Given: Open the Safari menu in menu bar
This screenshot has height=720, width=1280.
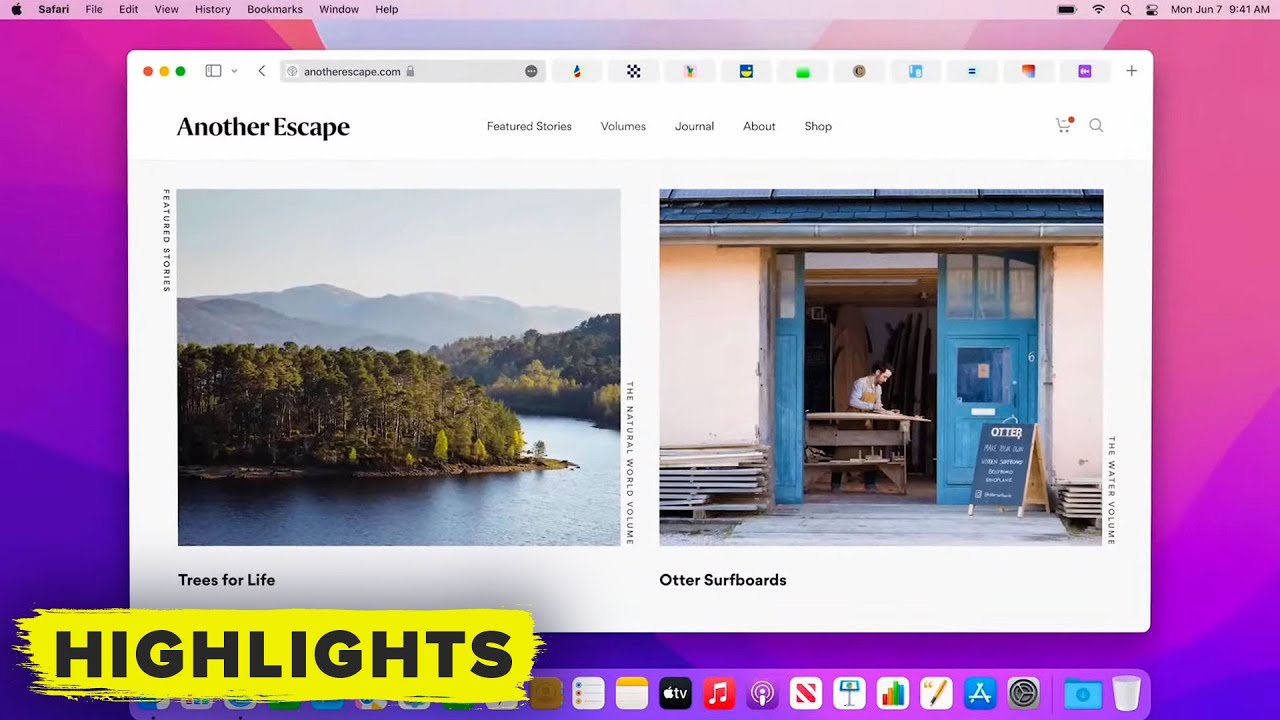Looking at the screenshot, I should (x=54, y=9).
